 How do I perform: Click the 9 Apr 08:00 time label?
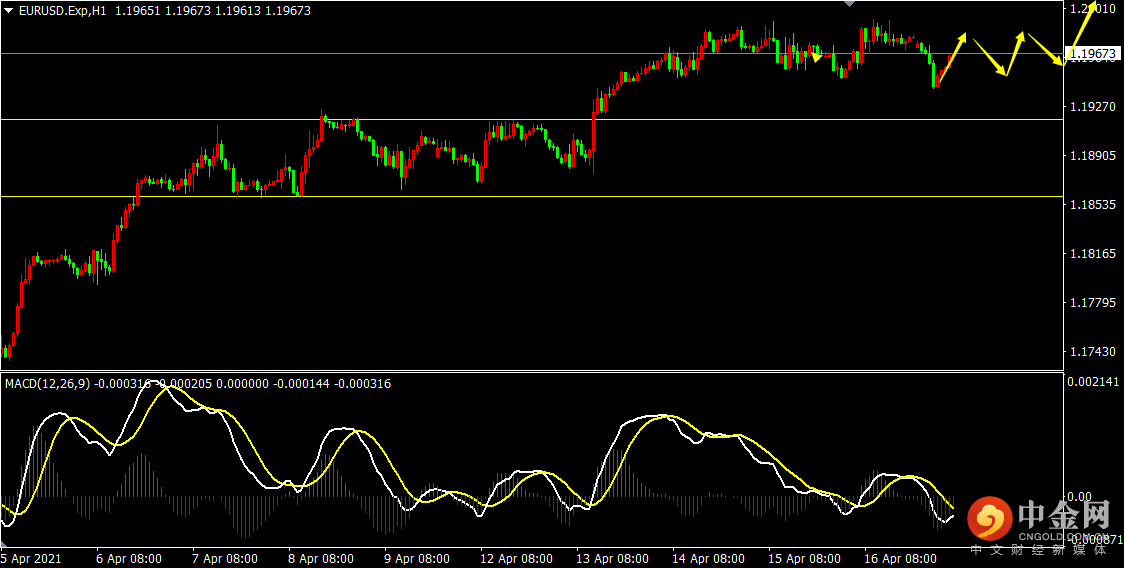point(416,558)
